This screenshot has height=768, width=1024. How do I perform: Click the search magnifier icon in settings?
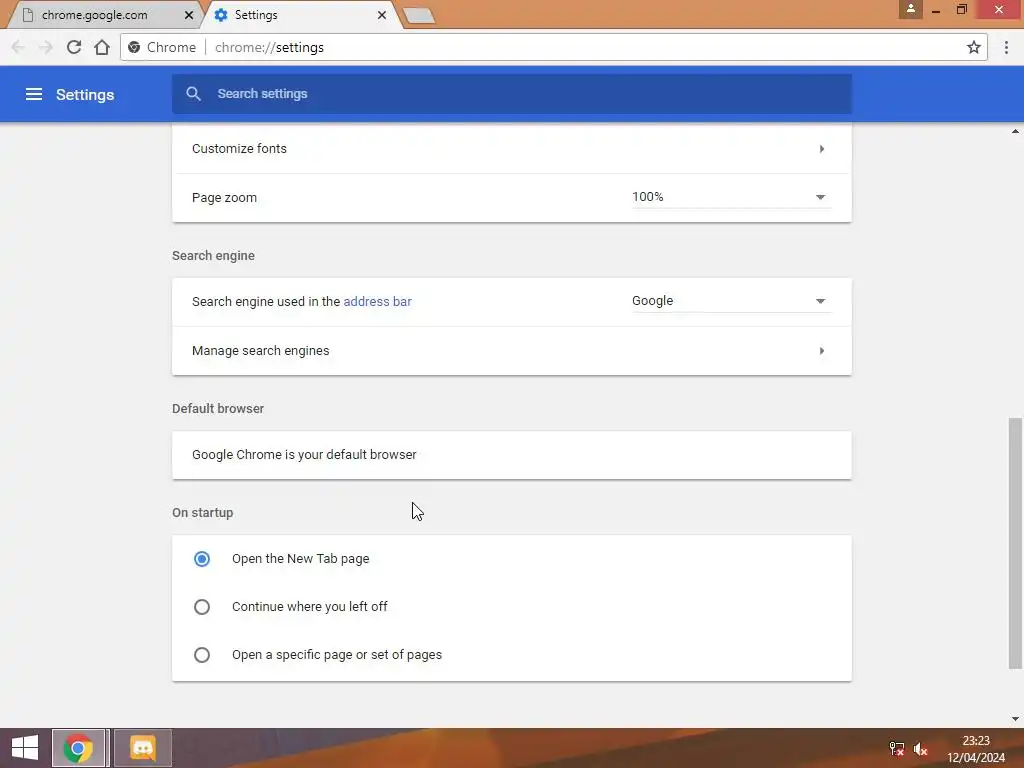(x=193, y=94)
